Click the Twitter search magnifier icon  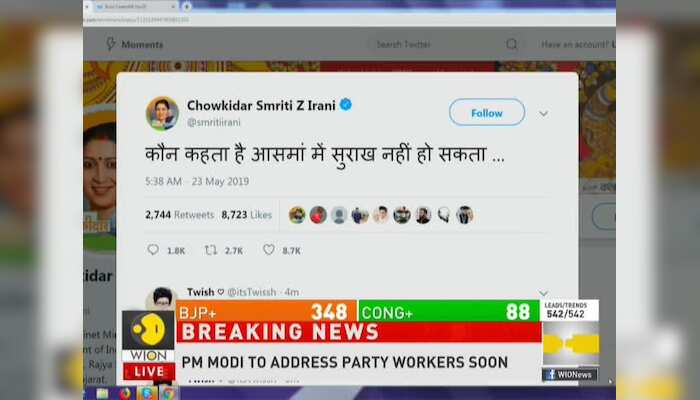512,44
